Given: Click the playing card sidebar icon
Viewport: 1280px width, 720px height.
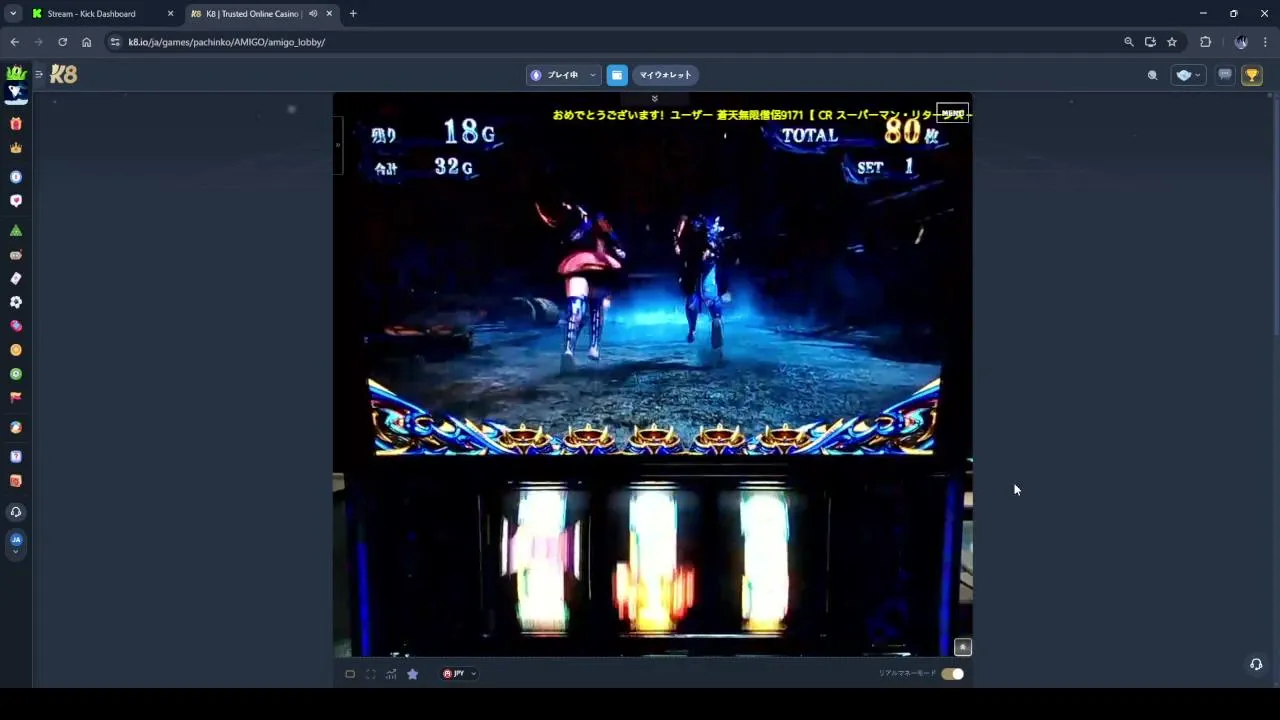Looking at the screenshot, I should point(15,279).
